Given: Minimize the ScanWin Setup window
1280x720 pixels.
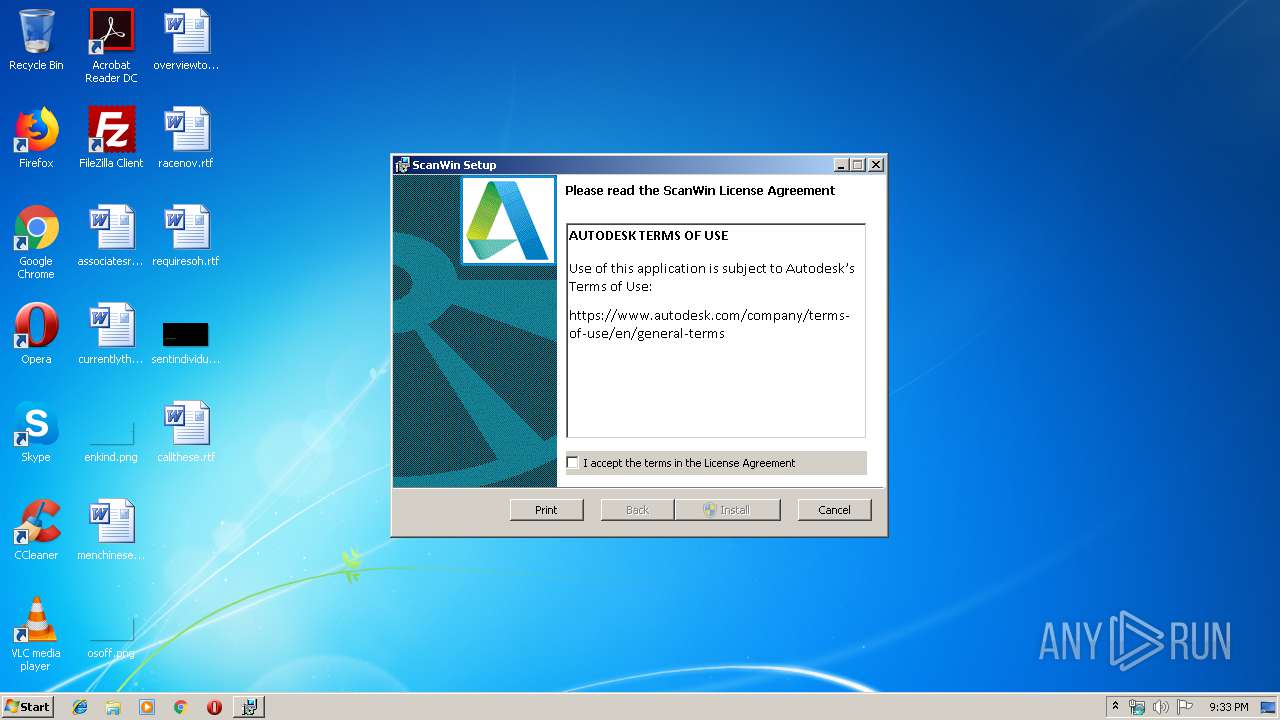Looking at the screenshot, I should tap(841, 165).
